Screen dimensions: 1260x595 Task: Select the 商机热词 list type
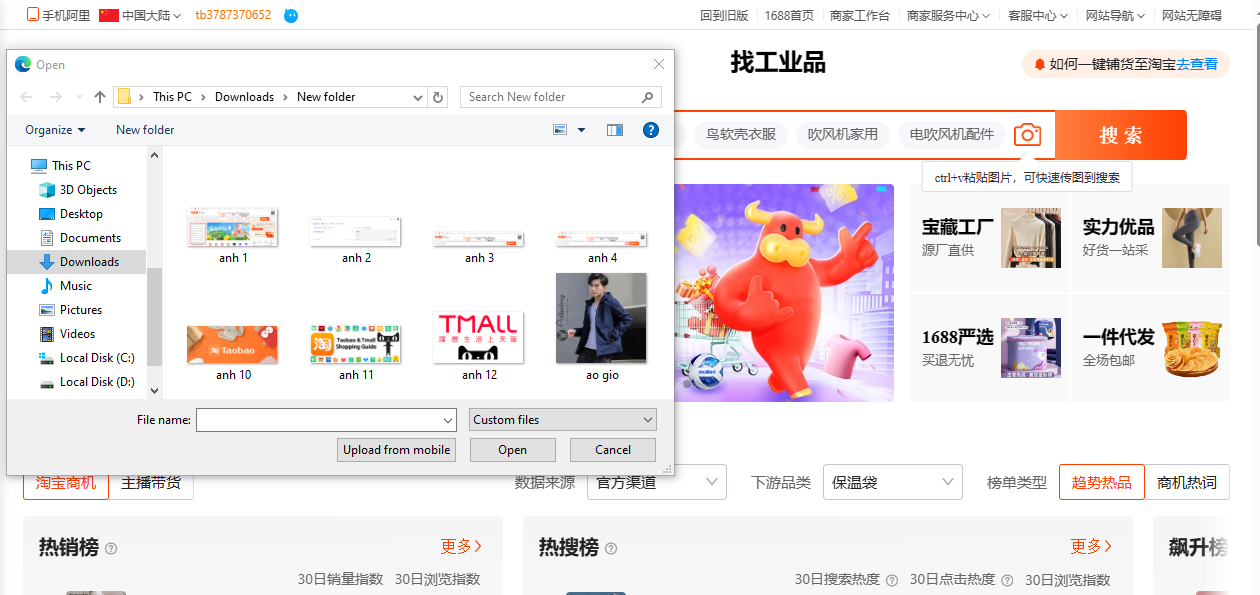tap(1187, 482)
